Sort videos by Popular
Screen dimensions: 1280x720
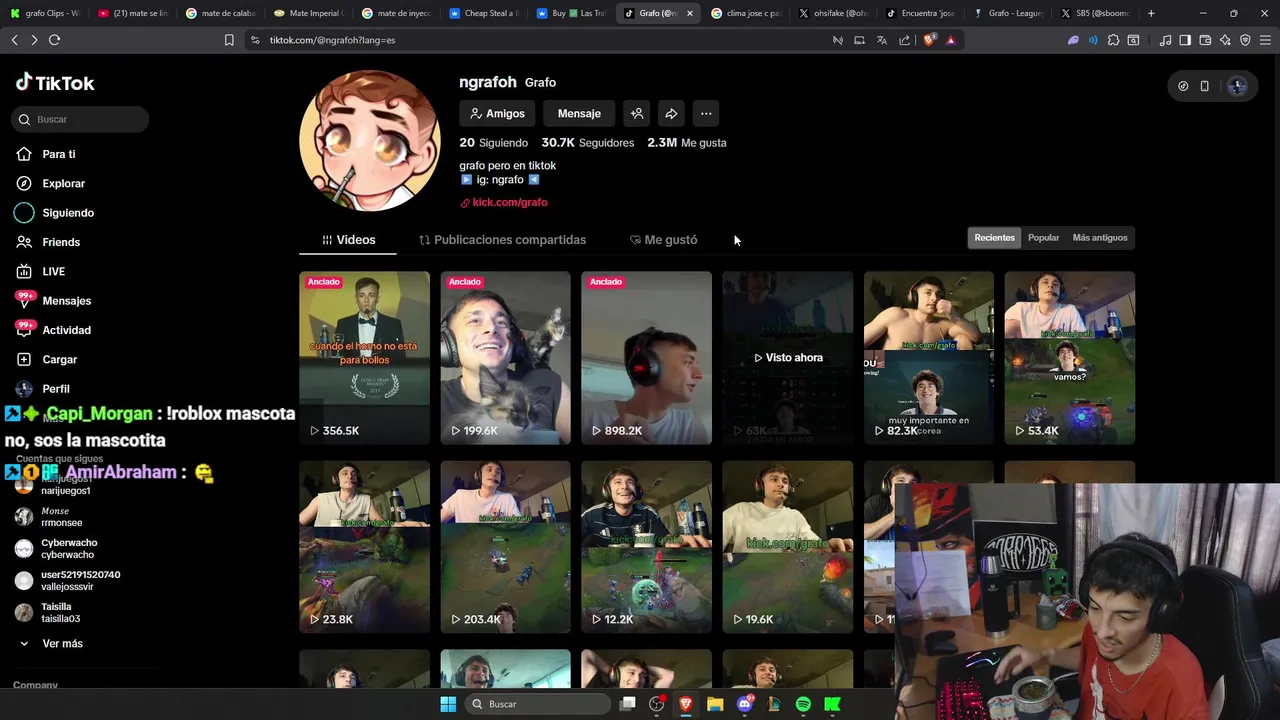click(1043, 237)
